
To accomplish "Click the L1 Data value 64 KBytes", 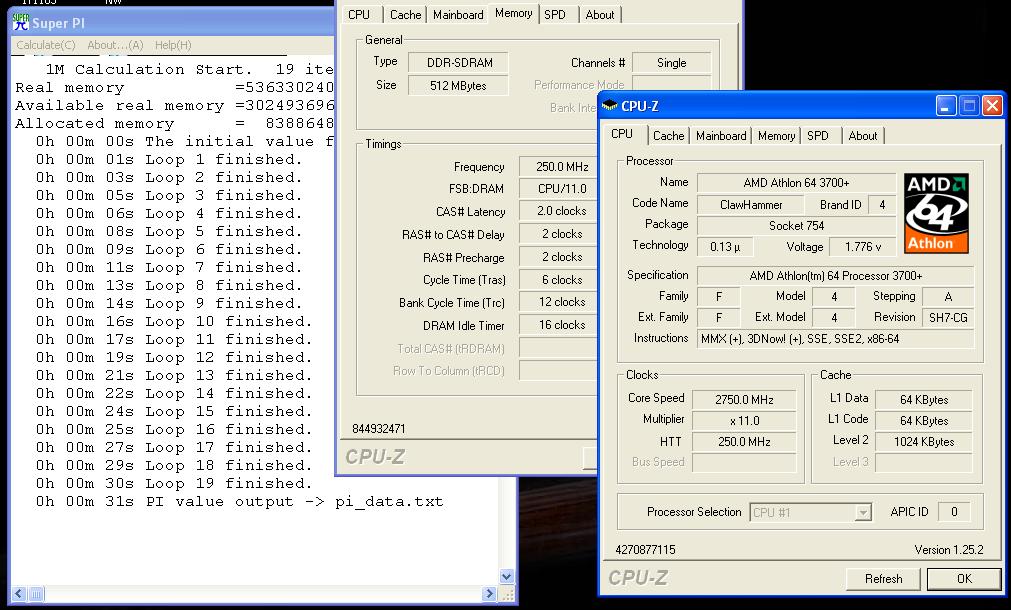I will [x=923, y=400].
